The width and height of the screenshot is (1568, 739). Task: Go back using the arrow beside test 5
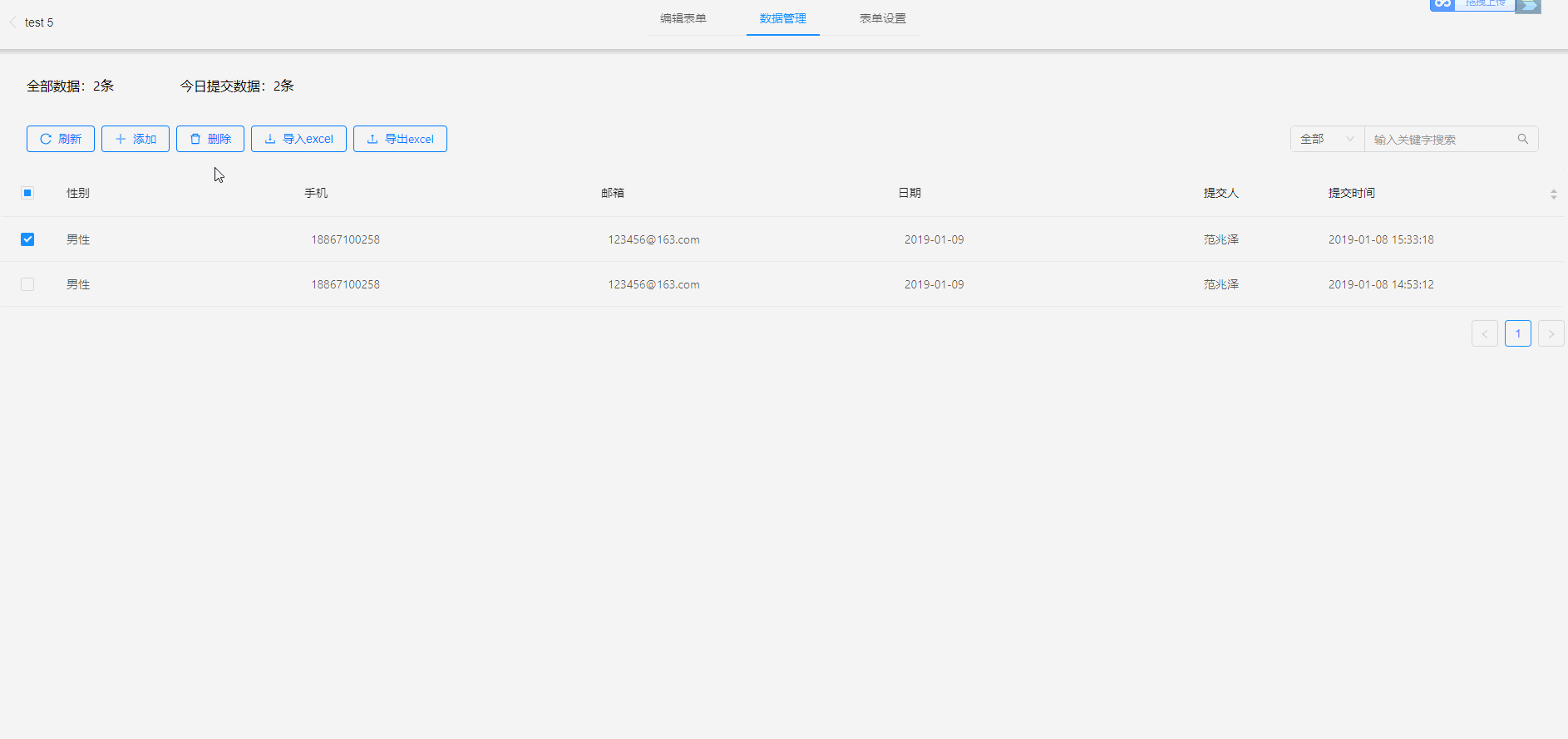12,22
